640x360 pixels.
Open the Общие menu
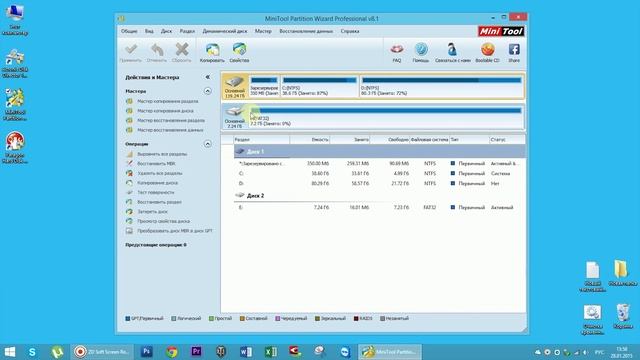129,31
